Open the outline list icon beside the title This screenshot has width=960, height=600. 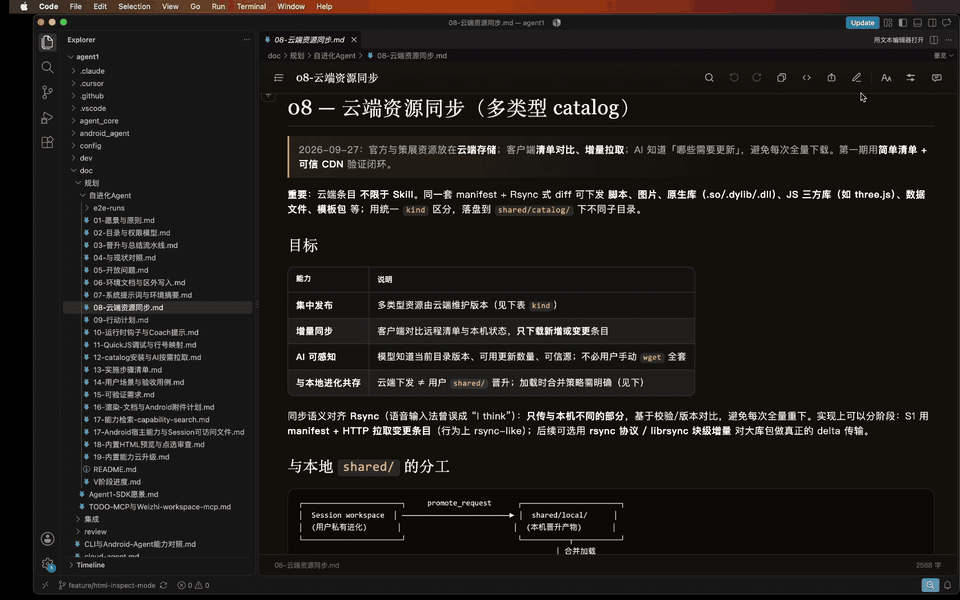(279, 78)
